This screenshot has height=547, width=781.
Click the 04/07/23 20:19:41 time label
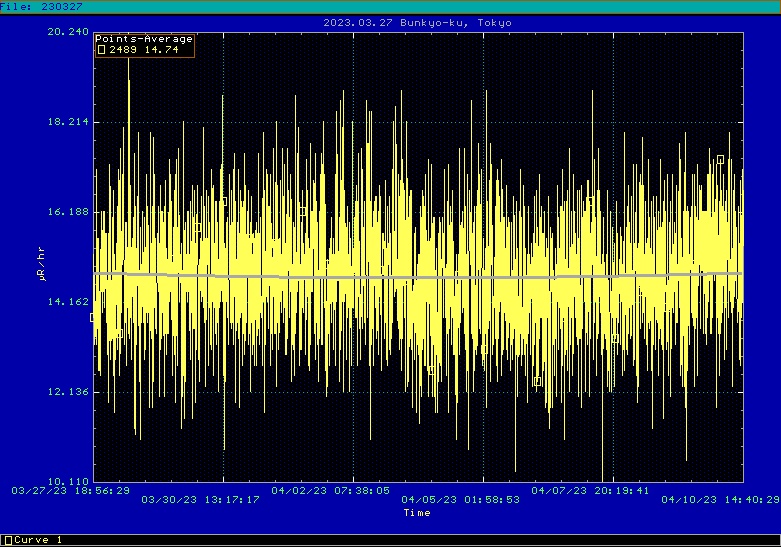tap(590, 491)
